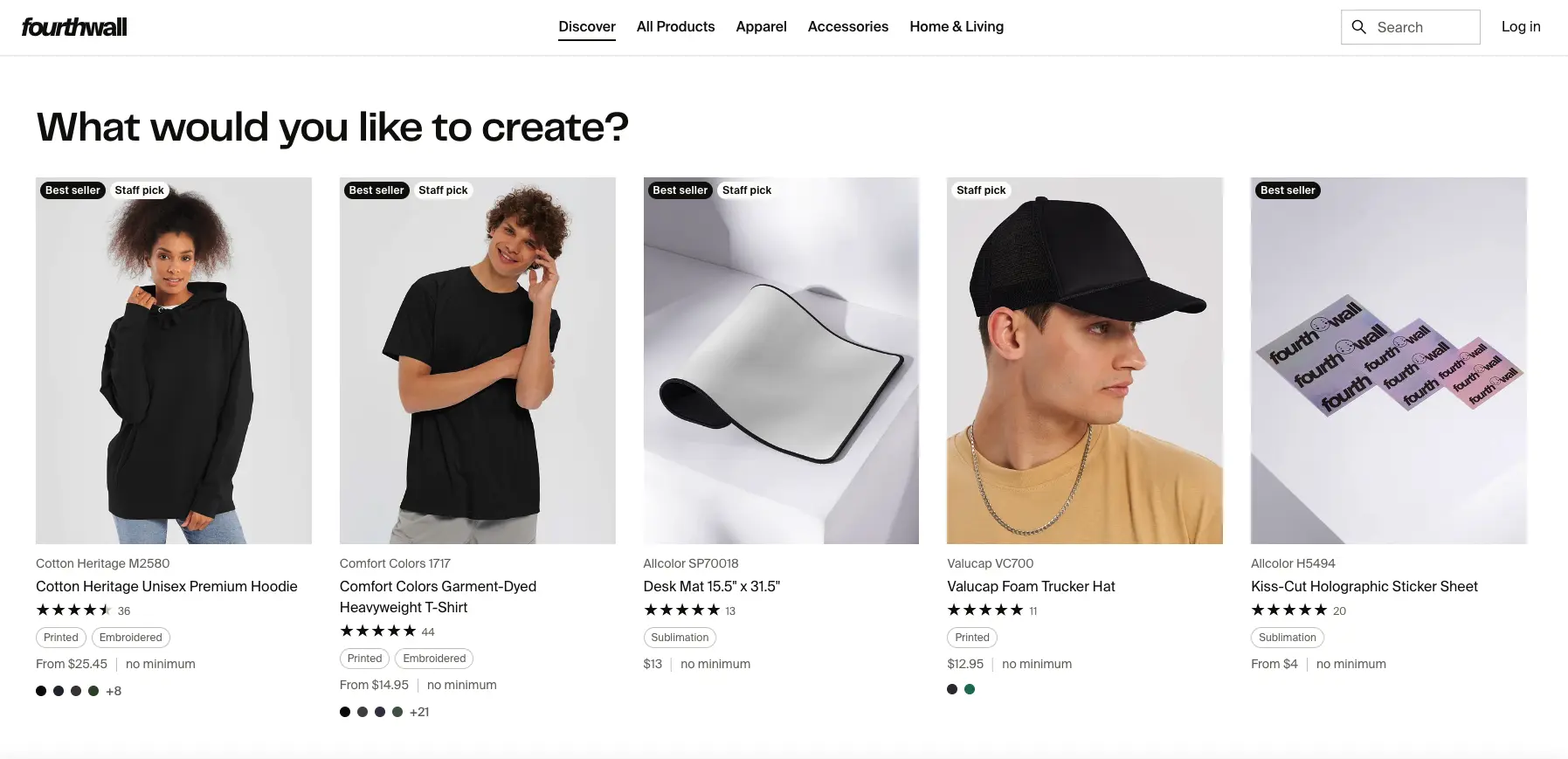Click the stars under Valucap Foam Trucker Hat

984,611
